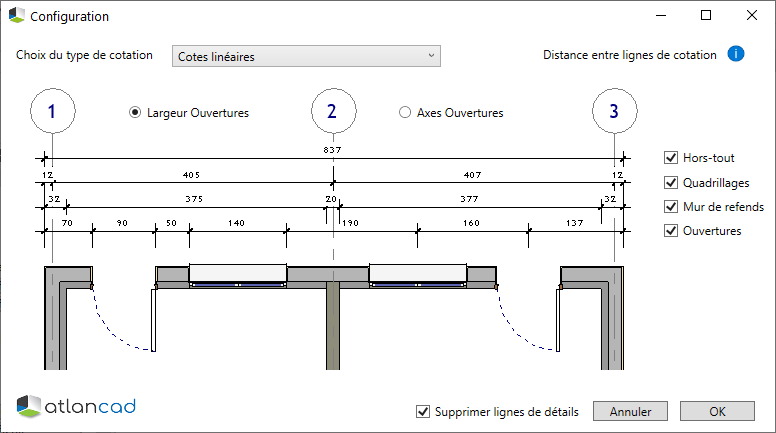Maximize the Configuration window
Viewport: 776px width, 433px height.
[x=706, y=15]
